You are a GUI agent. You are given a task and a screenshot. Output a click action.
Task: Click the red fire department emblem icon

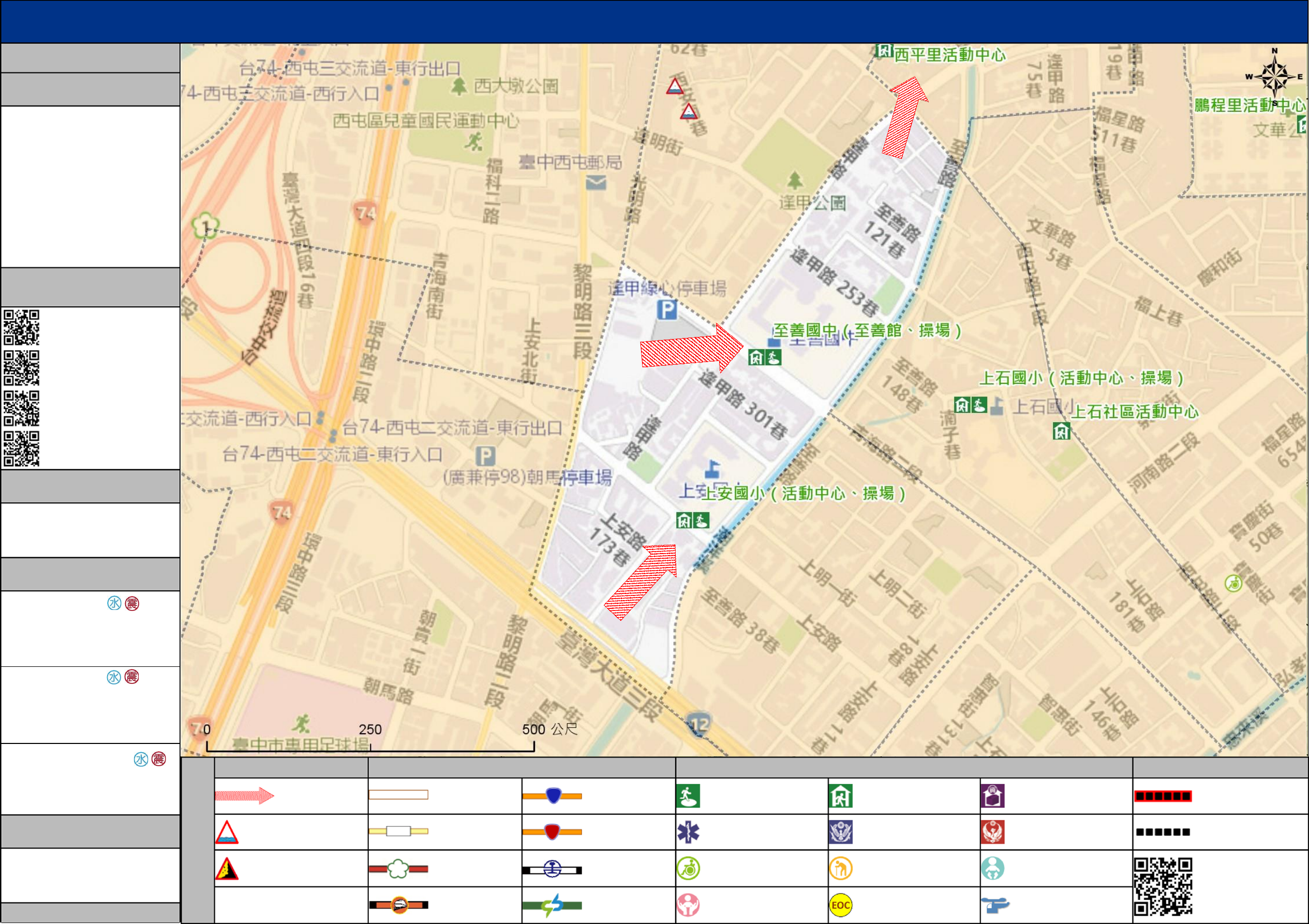(x=992, y=832)
